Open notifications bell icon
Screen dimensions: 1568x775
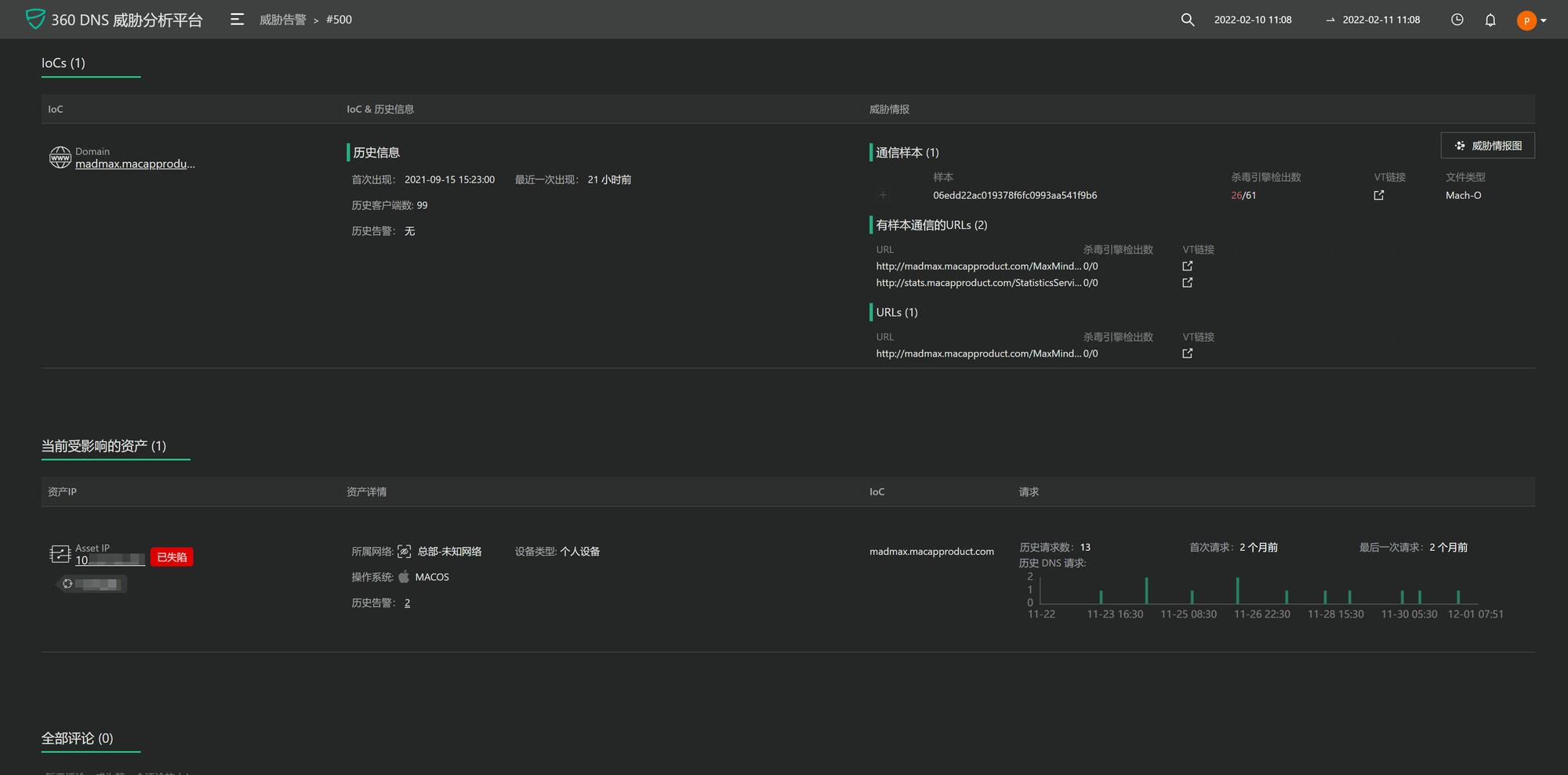point(1490,20)
